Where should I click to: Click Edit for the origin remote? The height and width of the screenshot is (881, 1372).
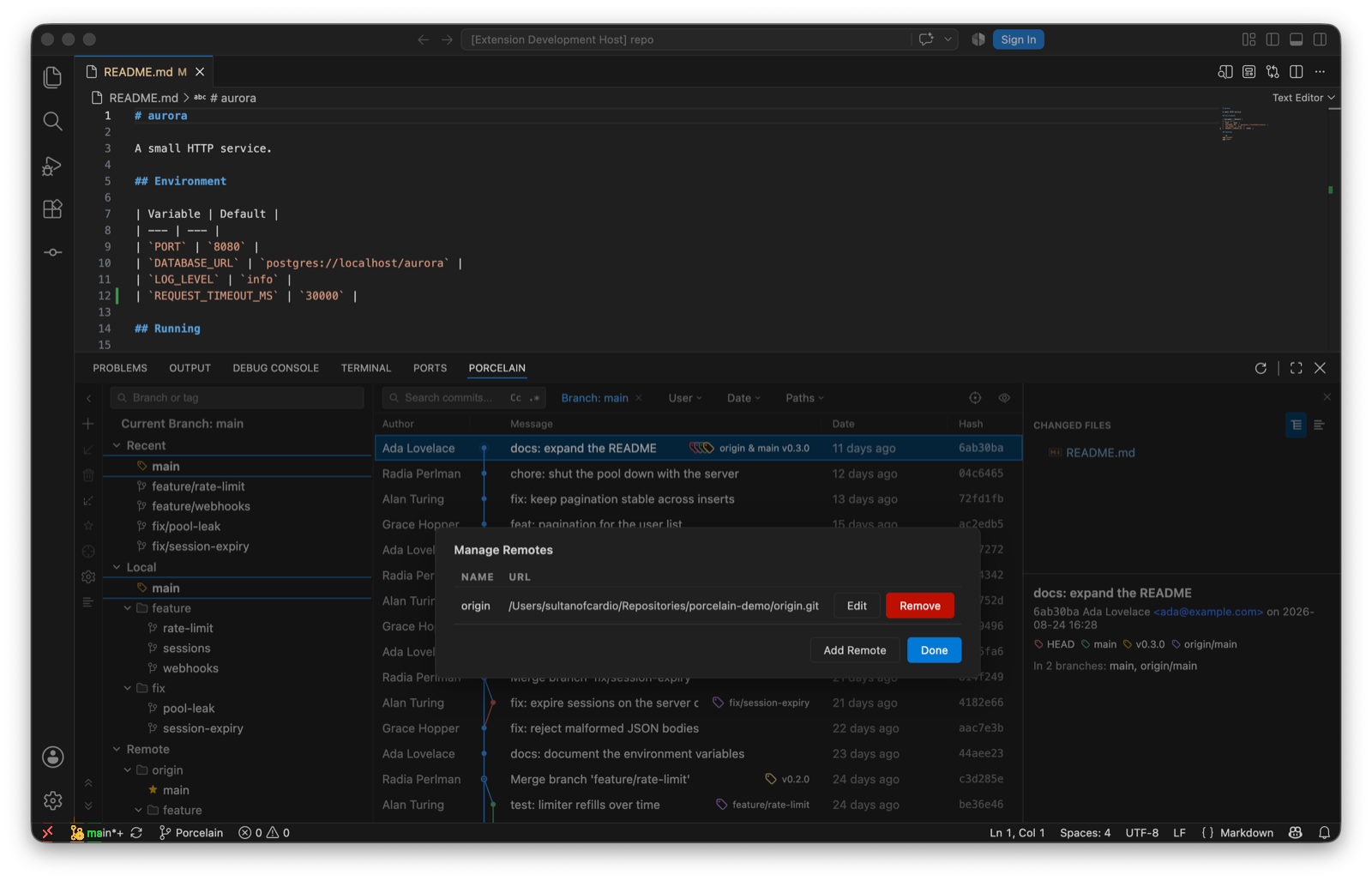(x=857, y=606)
